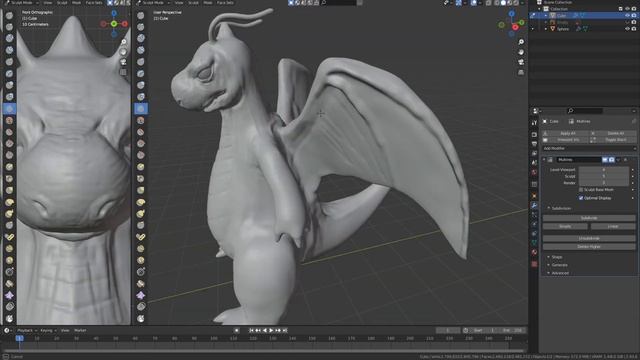Viewport: 640px width, 360px height.
Task: Click the Subdivide button
Action: click(x=589, y=218)
